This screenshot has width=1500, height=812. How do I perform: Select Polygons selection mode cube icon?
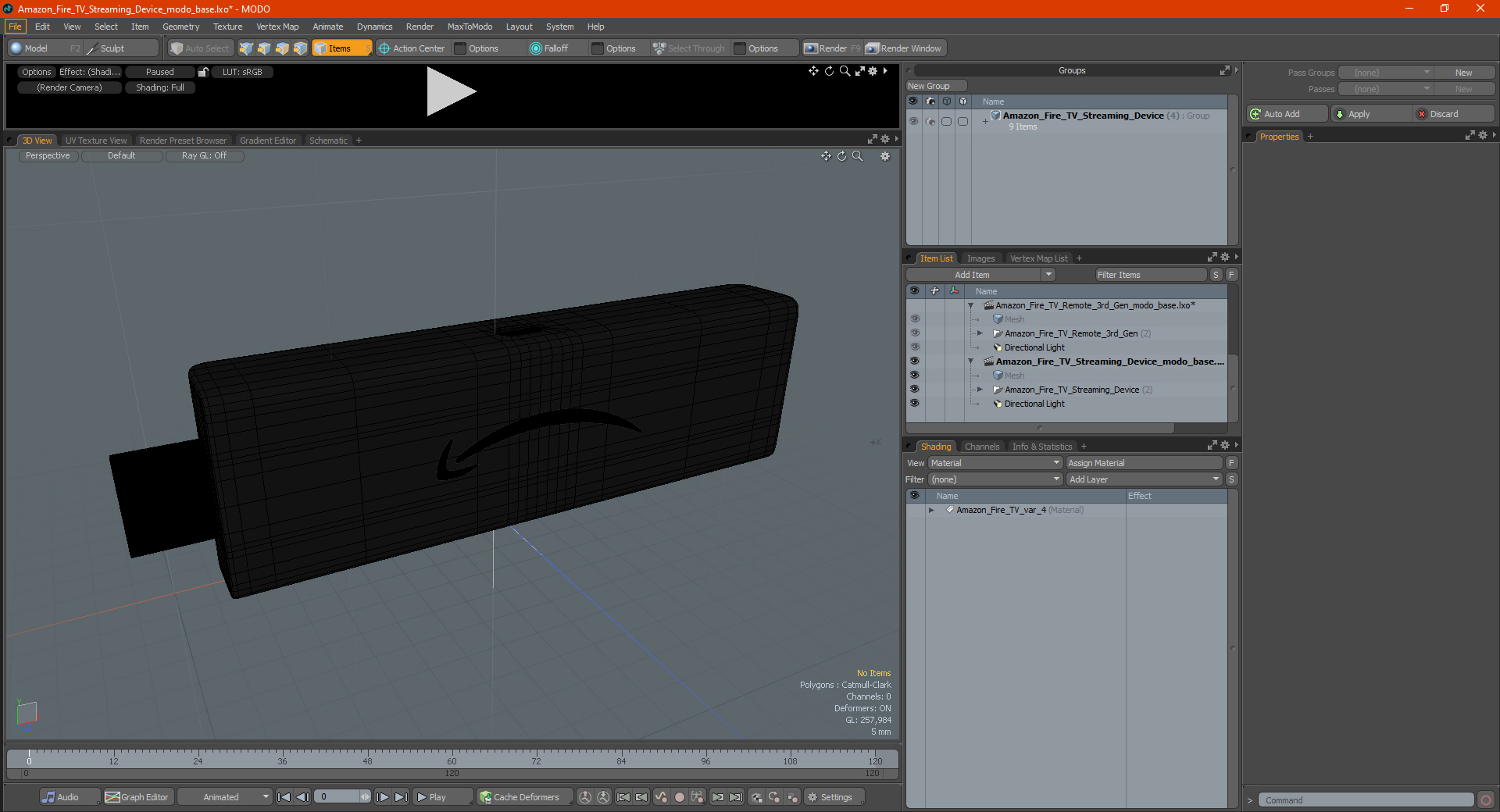tap(282, 48)
